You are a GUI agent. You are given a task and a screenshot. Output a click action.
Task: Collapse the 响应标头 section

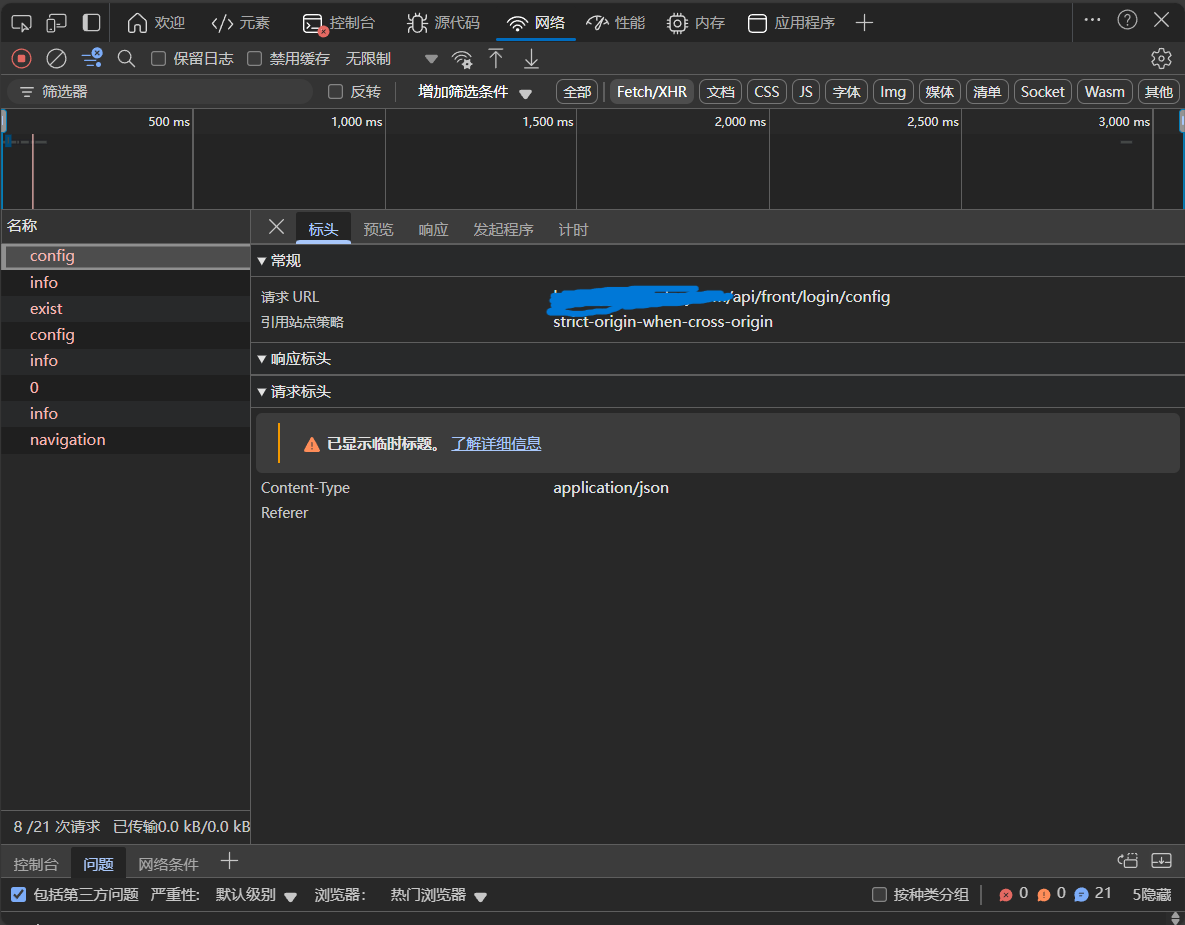pyautogui.click(x=294, y=359)
